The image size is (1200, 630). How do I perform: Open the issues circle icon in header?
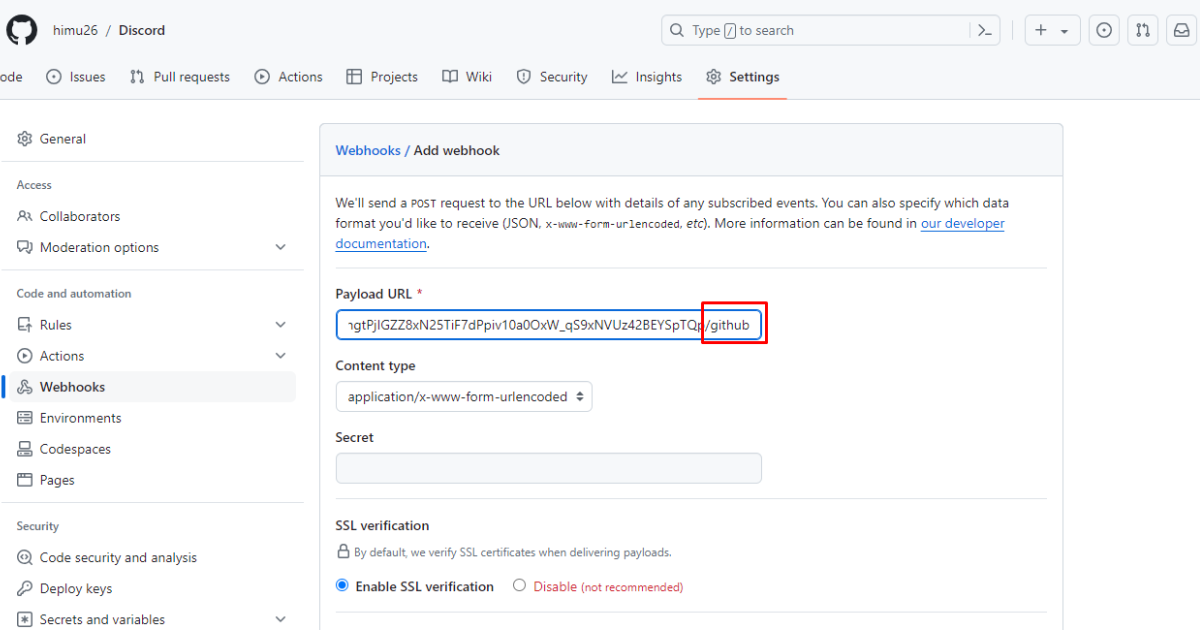(1104, 31)
